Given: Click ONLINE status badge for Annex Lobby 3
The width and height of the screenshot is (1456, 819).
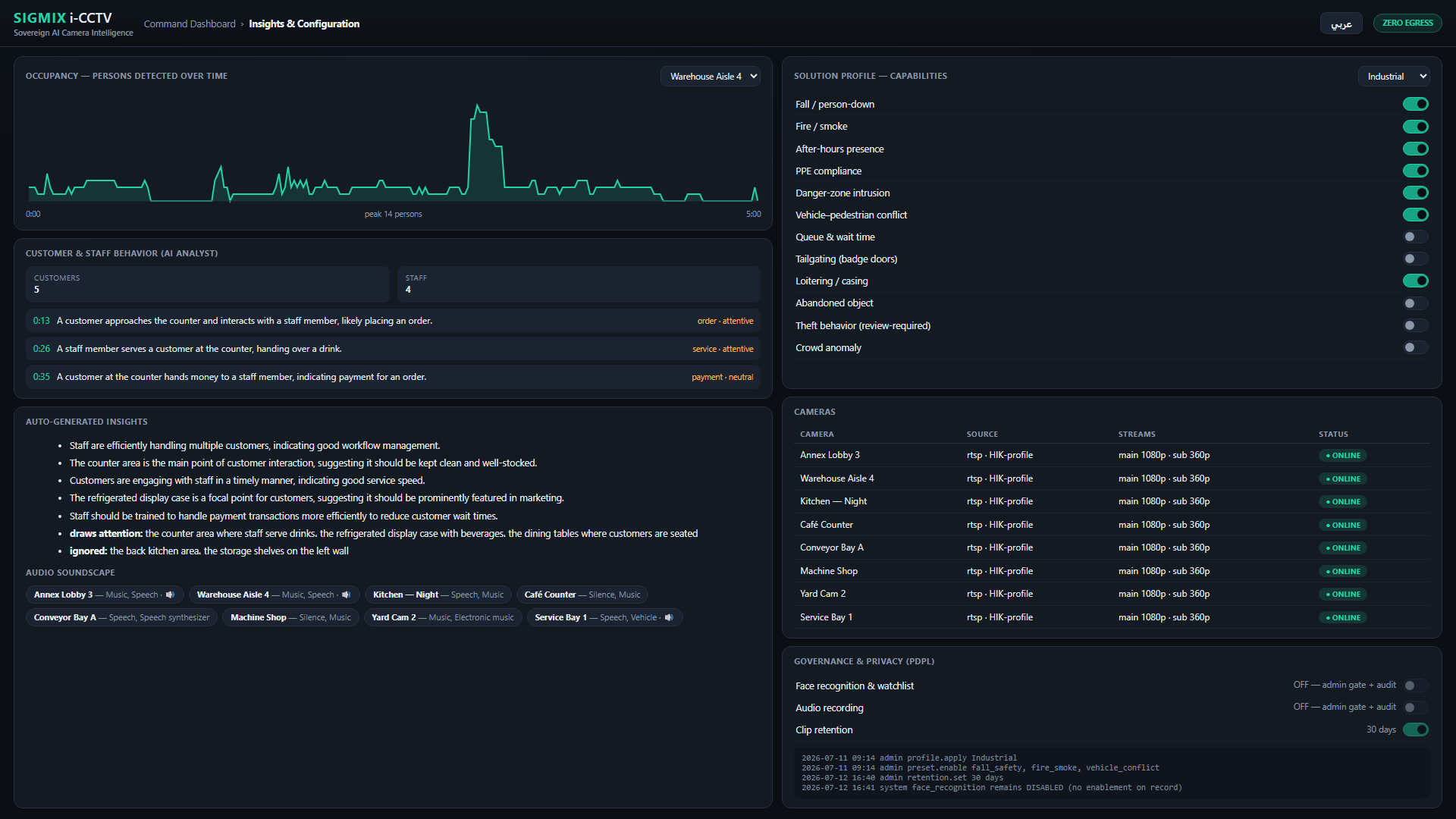Looking at the screenshot, I should [x=1343, y=456].
